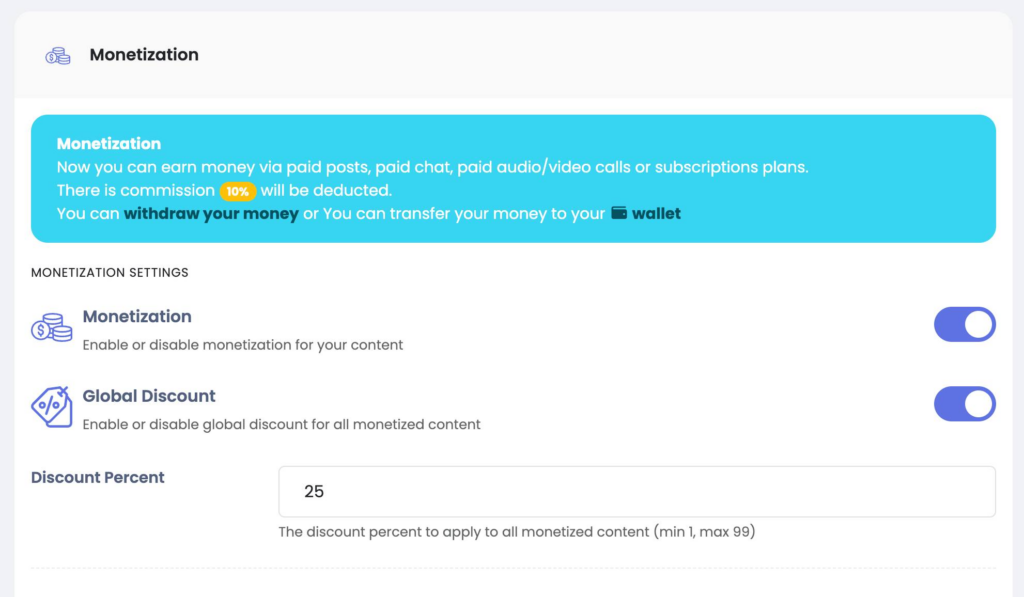Click the wallet icon in the blue banner
Image resolution: width=1024 pixels, height=597 pixels.
(618, 213)
